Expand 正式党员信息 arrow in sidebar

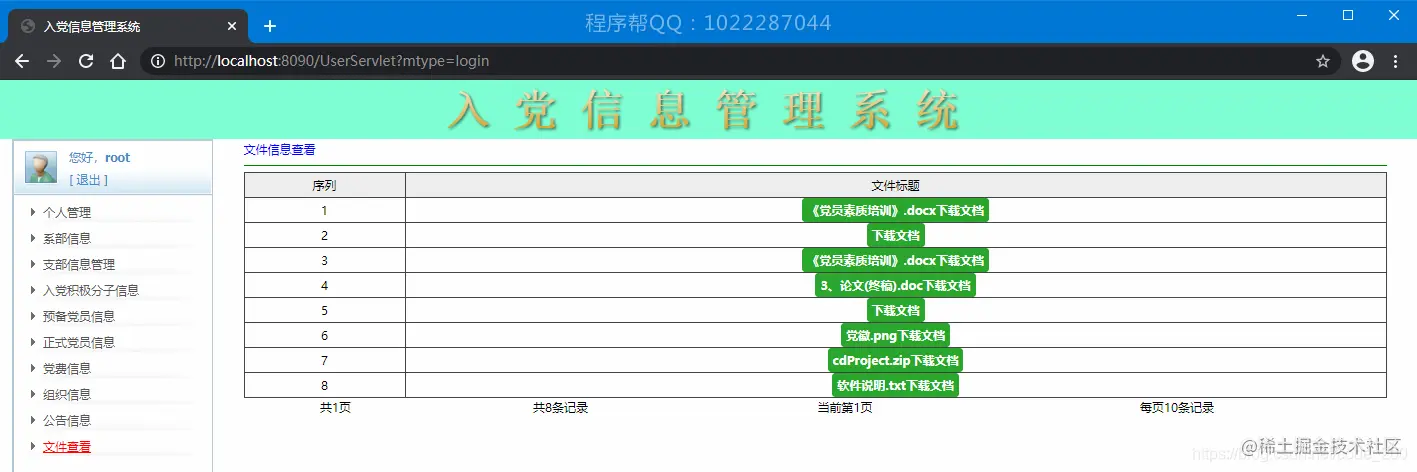(33, 342)
